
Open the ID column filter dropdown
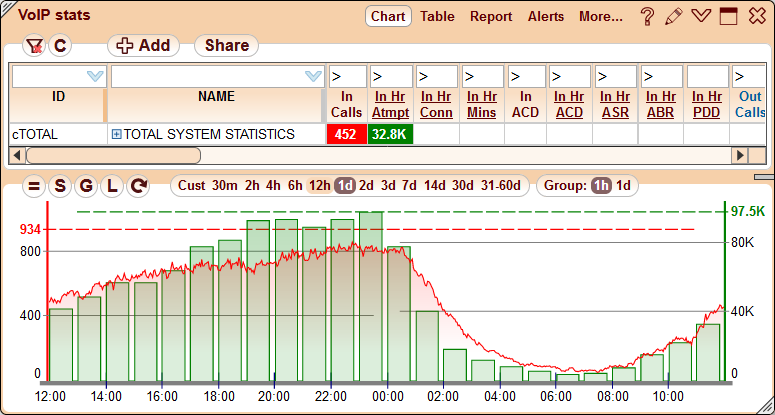click(95, 76)
